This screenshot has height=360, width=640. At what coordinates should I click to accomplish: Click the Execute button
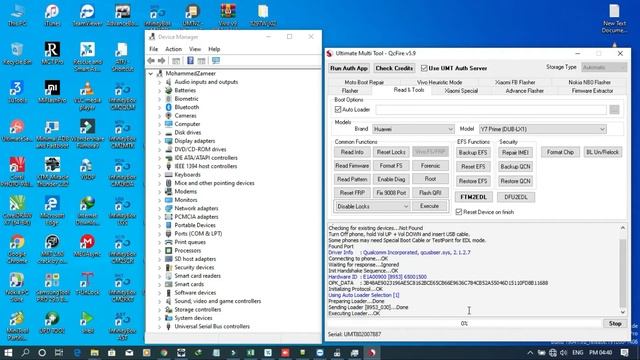[429, 206]
